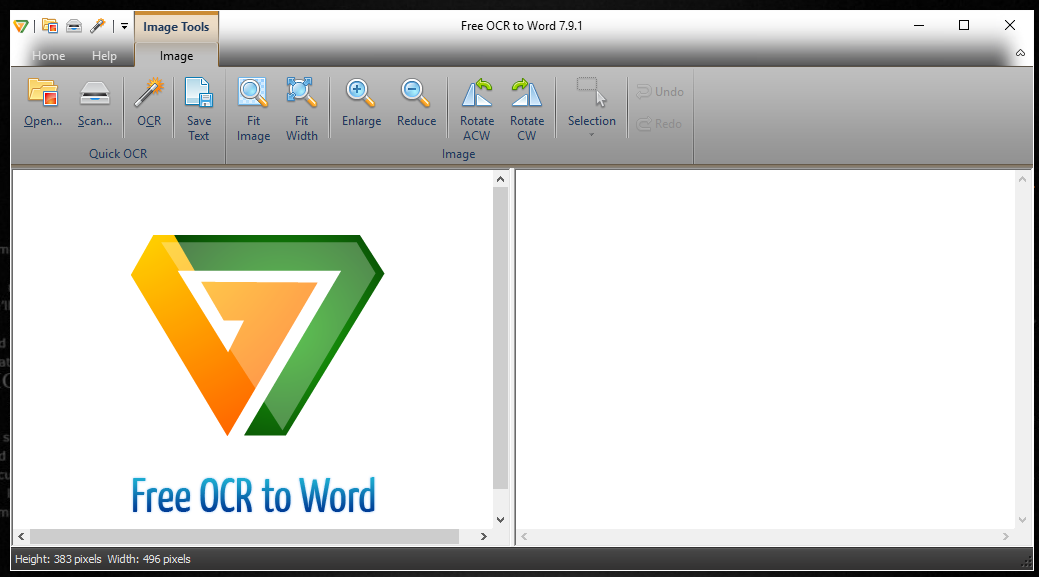
Task: Minimize the Free OCR to Word window
Action: [x=919, y=26]
